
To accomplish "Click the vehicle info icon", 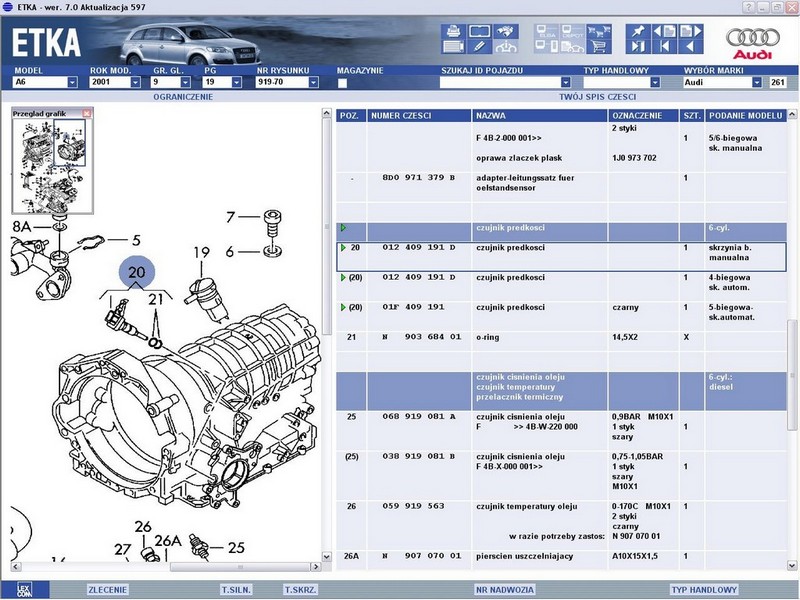I will pyautogui.click(x=506, y=47).
